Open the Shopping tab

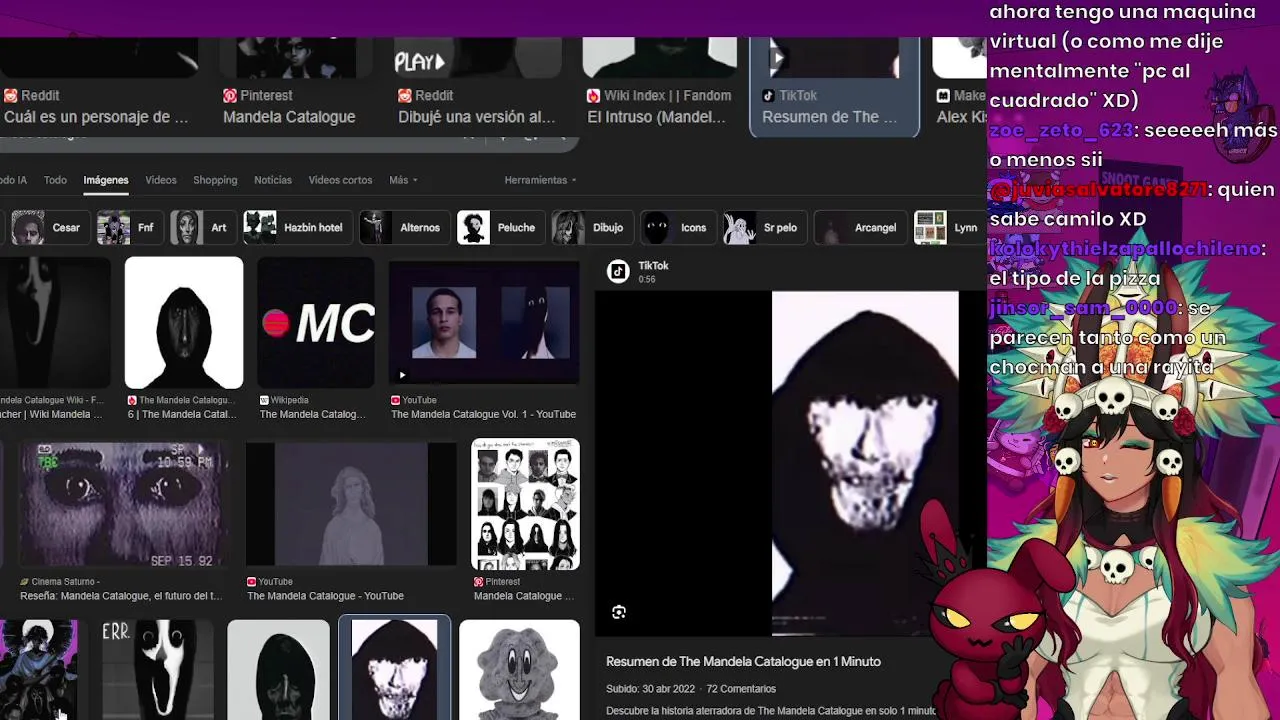(215, 180)
